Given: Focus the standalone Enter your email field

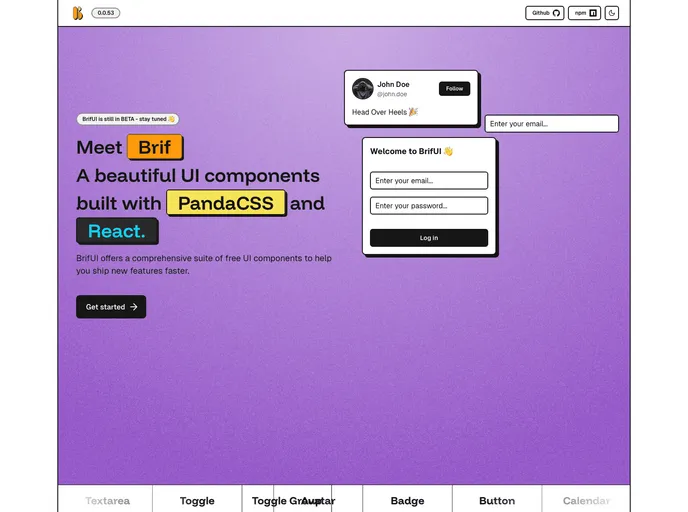Looking at the screenshot, I should tap(552, 124).
